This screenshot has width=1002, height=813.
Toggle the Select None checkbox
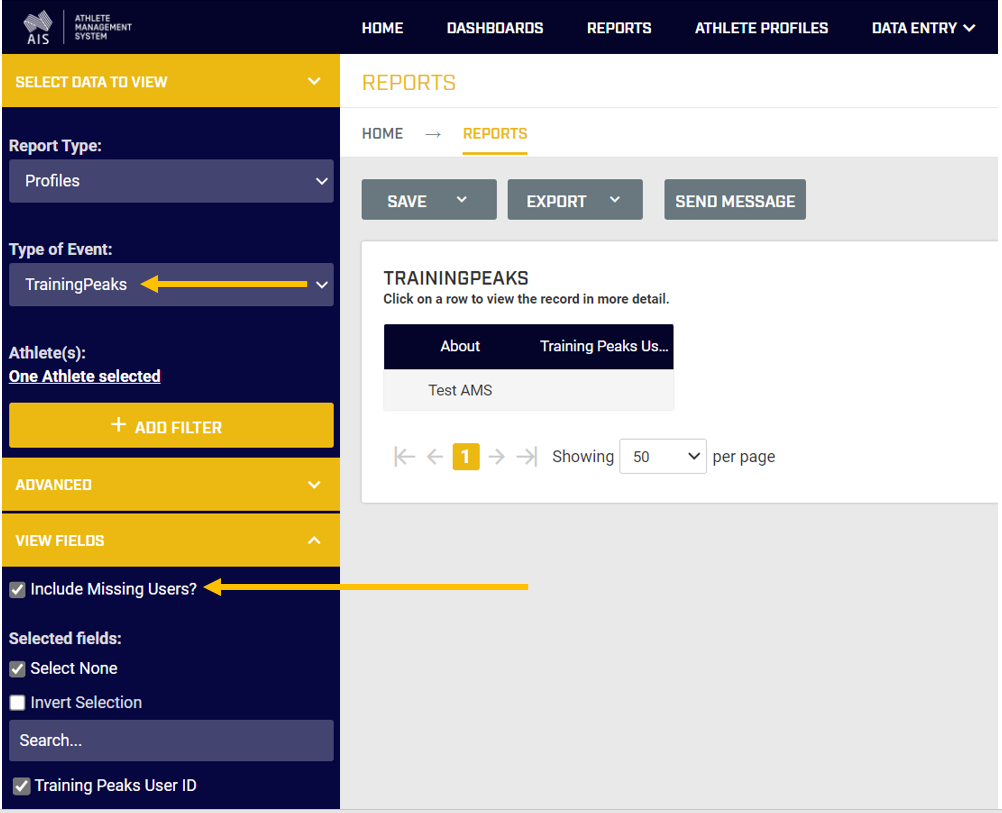click(17, 669)
